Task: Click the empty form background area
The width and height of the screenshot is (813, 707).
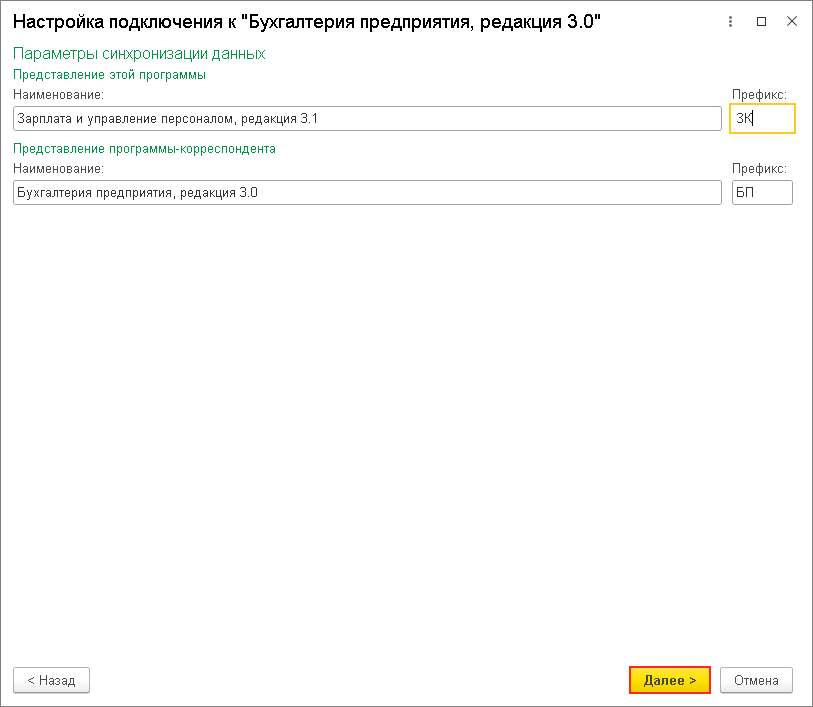Action: (400, 420)
